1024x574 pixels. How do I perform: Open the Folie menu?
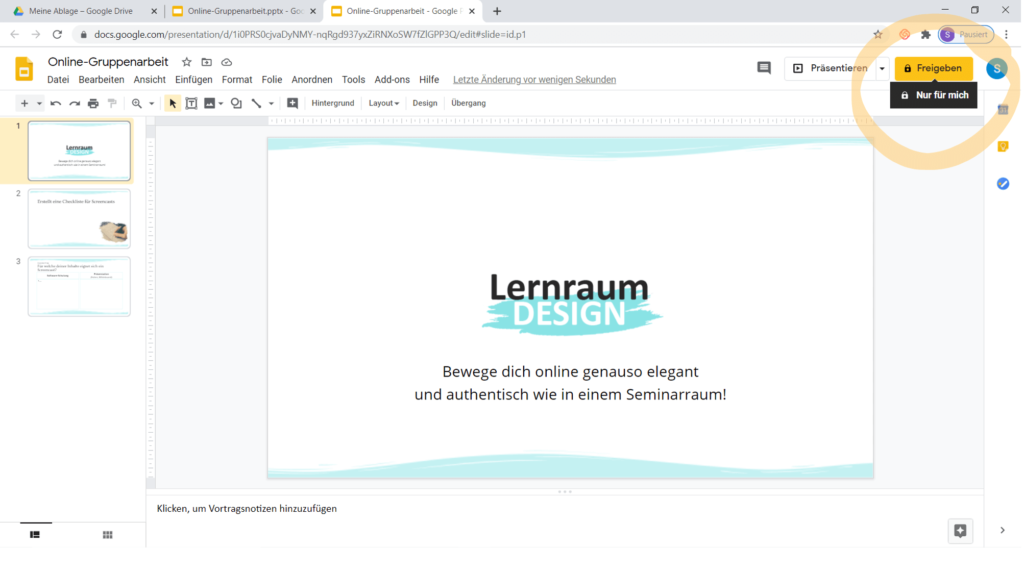pyautogui.click(x=272, y=80)
